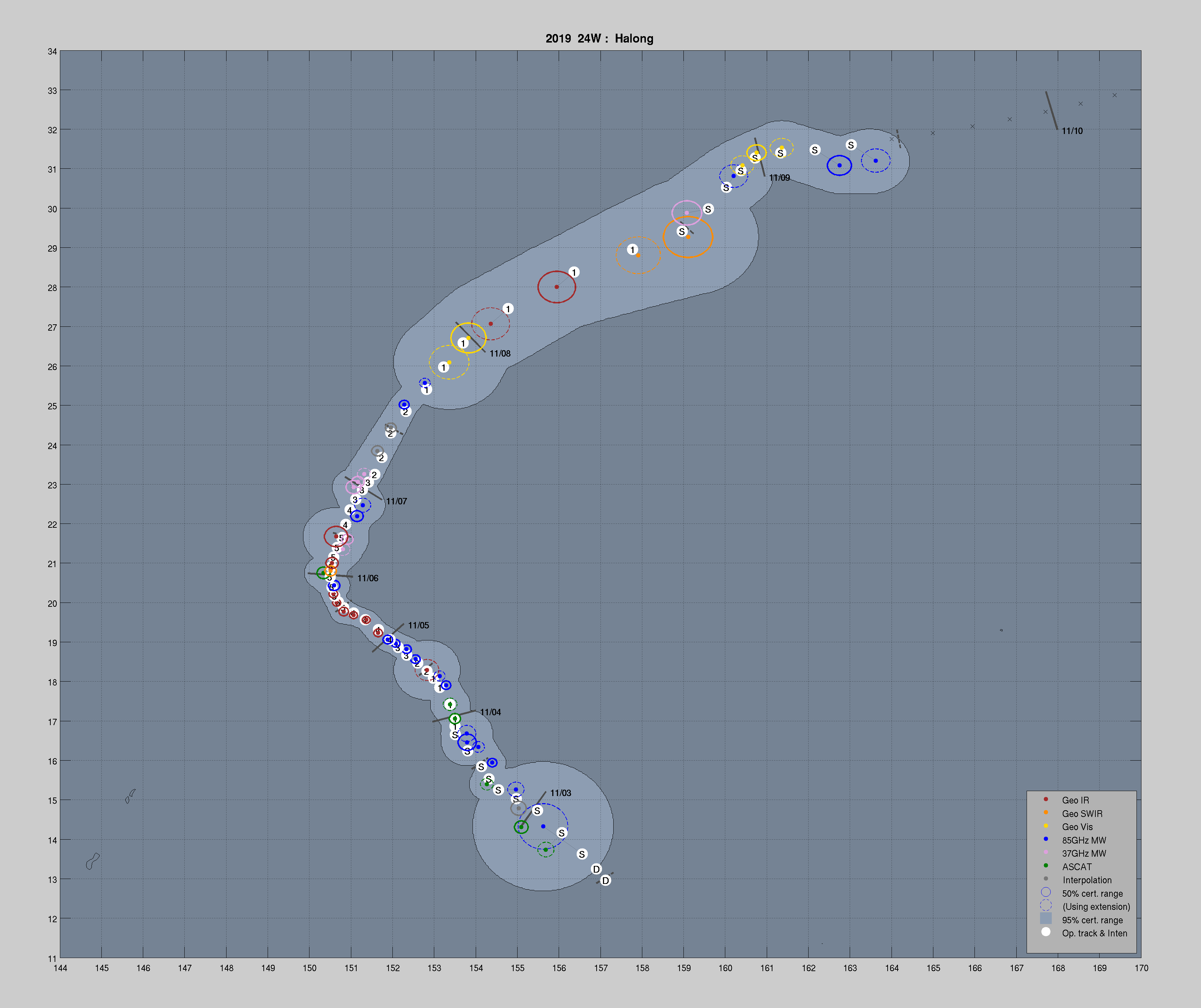The height and width of the screenshot is (1008, 1201).
Task: Click the 50% cert. range circle symbol
Action: click(x=1045, y=892)
